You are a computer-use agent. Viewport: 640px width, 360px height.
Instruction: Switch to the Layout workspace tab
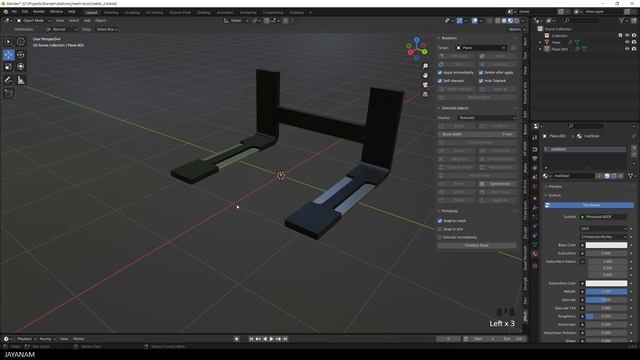point(92,13)
